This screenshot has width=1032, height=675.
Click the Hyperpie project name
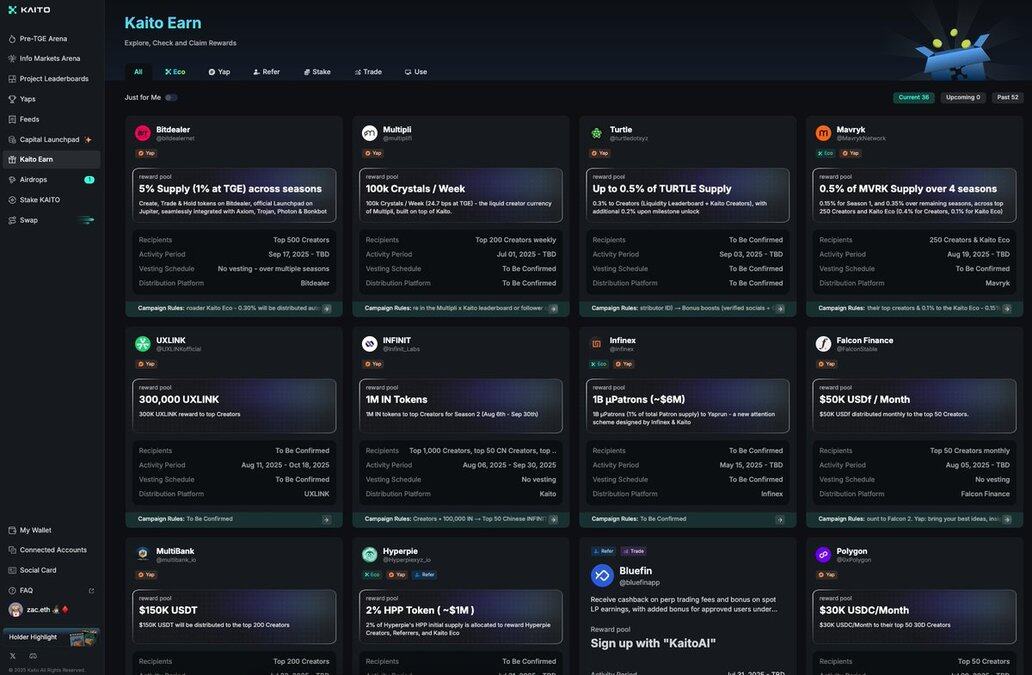pos(400,551)
